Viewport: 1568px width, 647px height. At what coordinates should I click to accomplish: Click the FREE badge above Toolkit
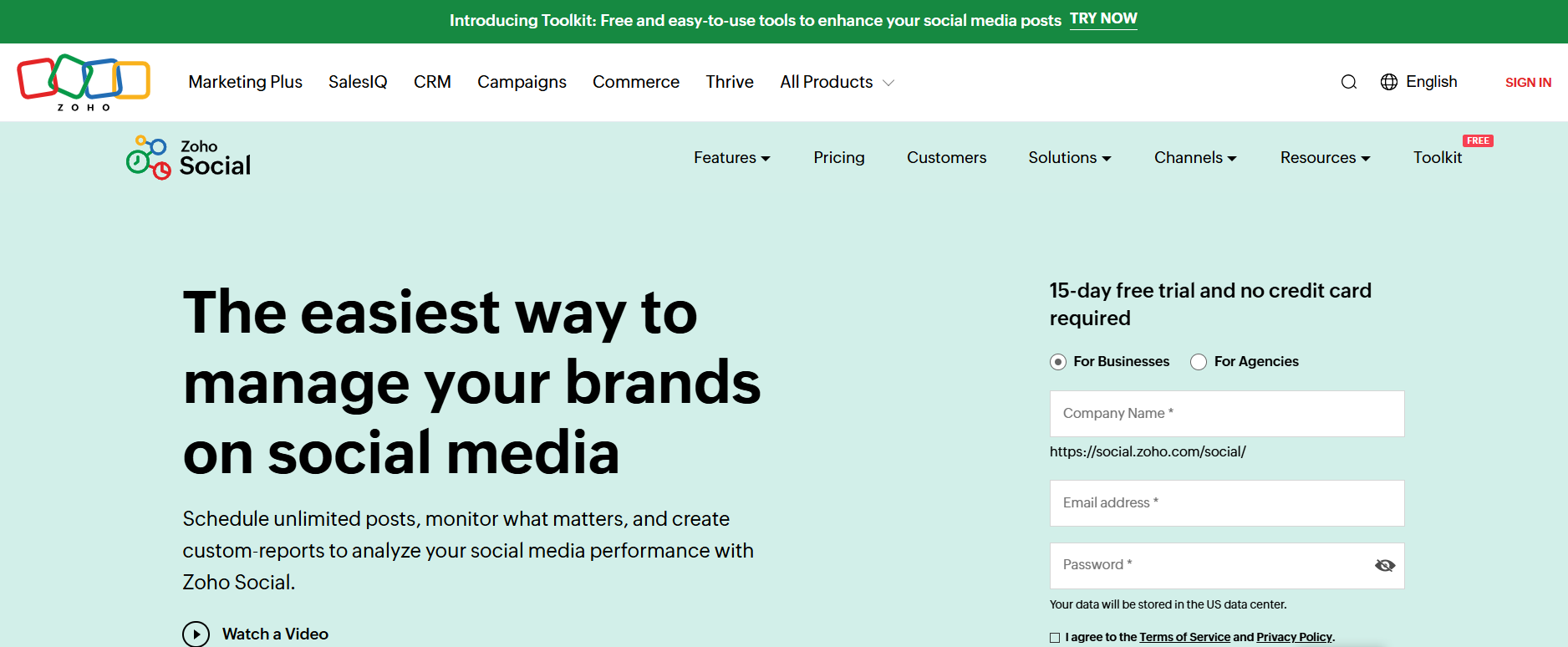tap(1478, 140)
